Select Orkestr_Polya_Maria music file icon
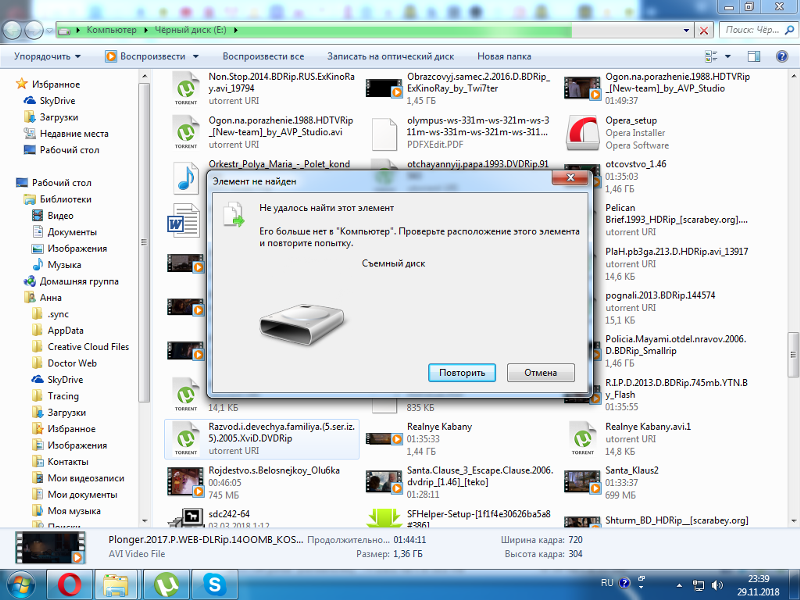The image size is (800, 600). (186, 178)
